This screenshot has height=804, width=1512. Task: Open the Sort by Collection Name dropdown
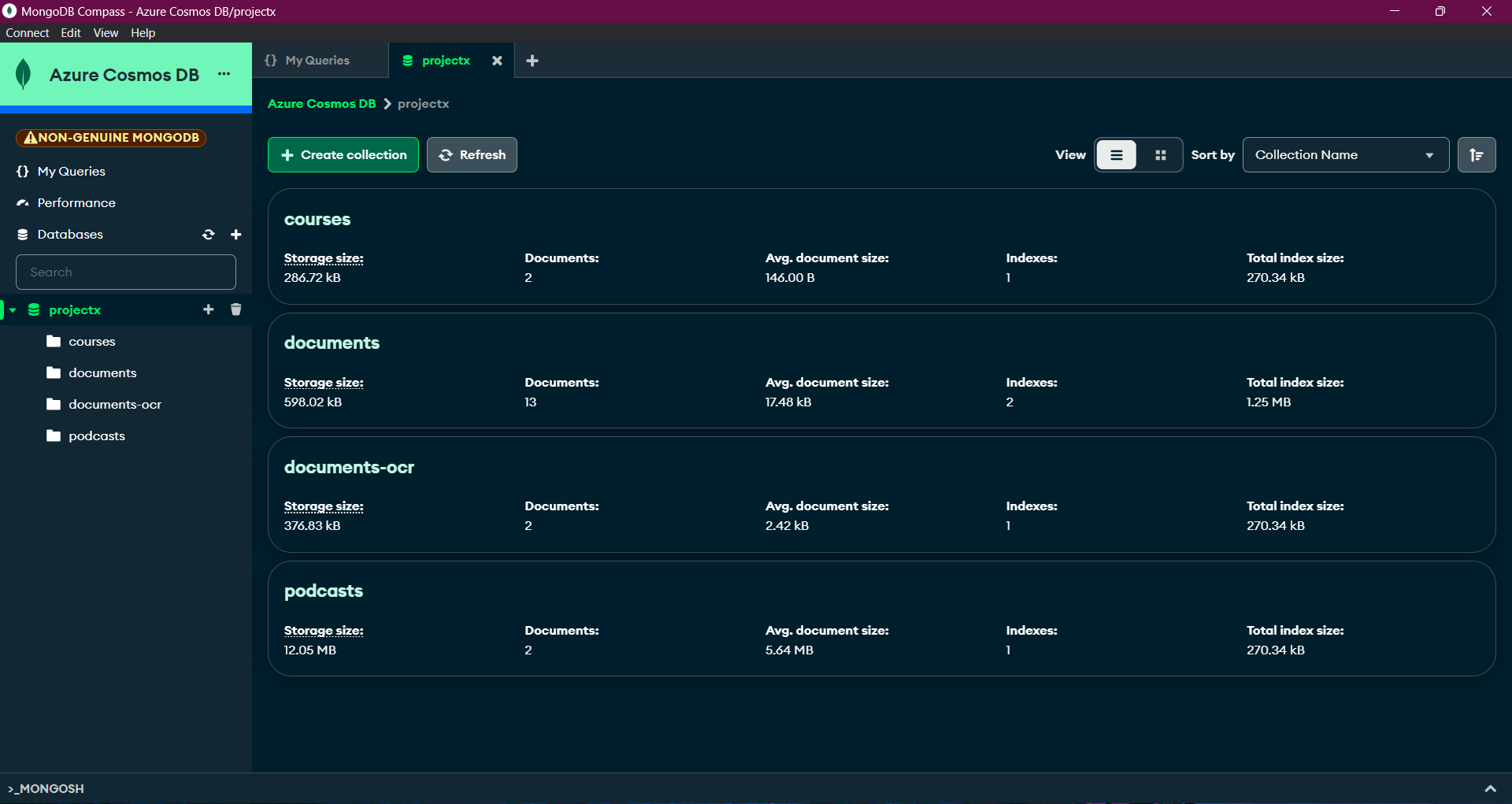click(1346, 155)
